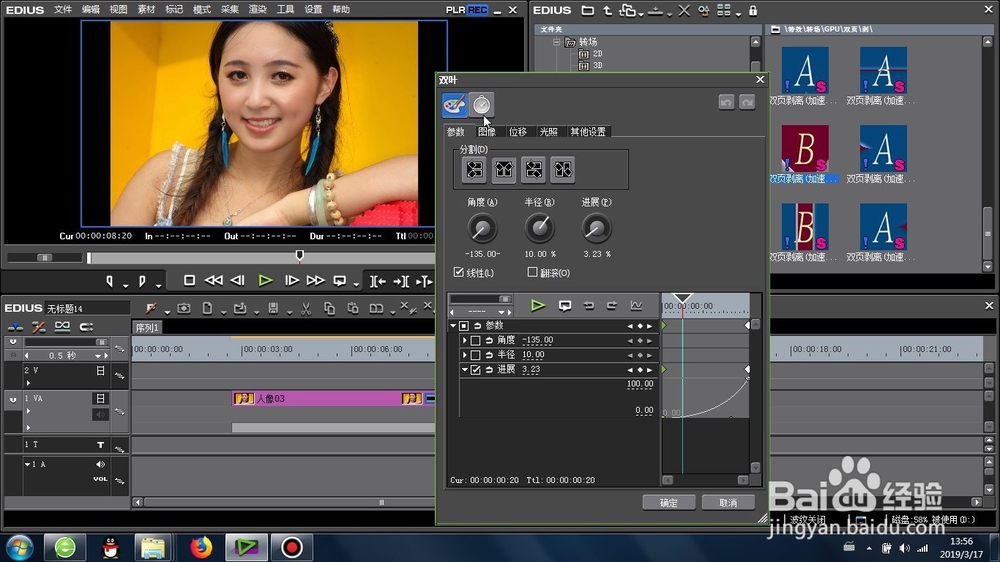The height and width of the screenshot is (562, 1000).
Task: Click the 角度 angle dial
Action: pyautogui.click(x=482, y=228)
